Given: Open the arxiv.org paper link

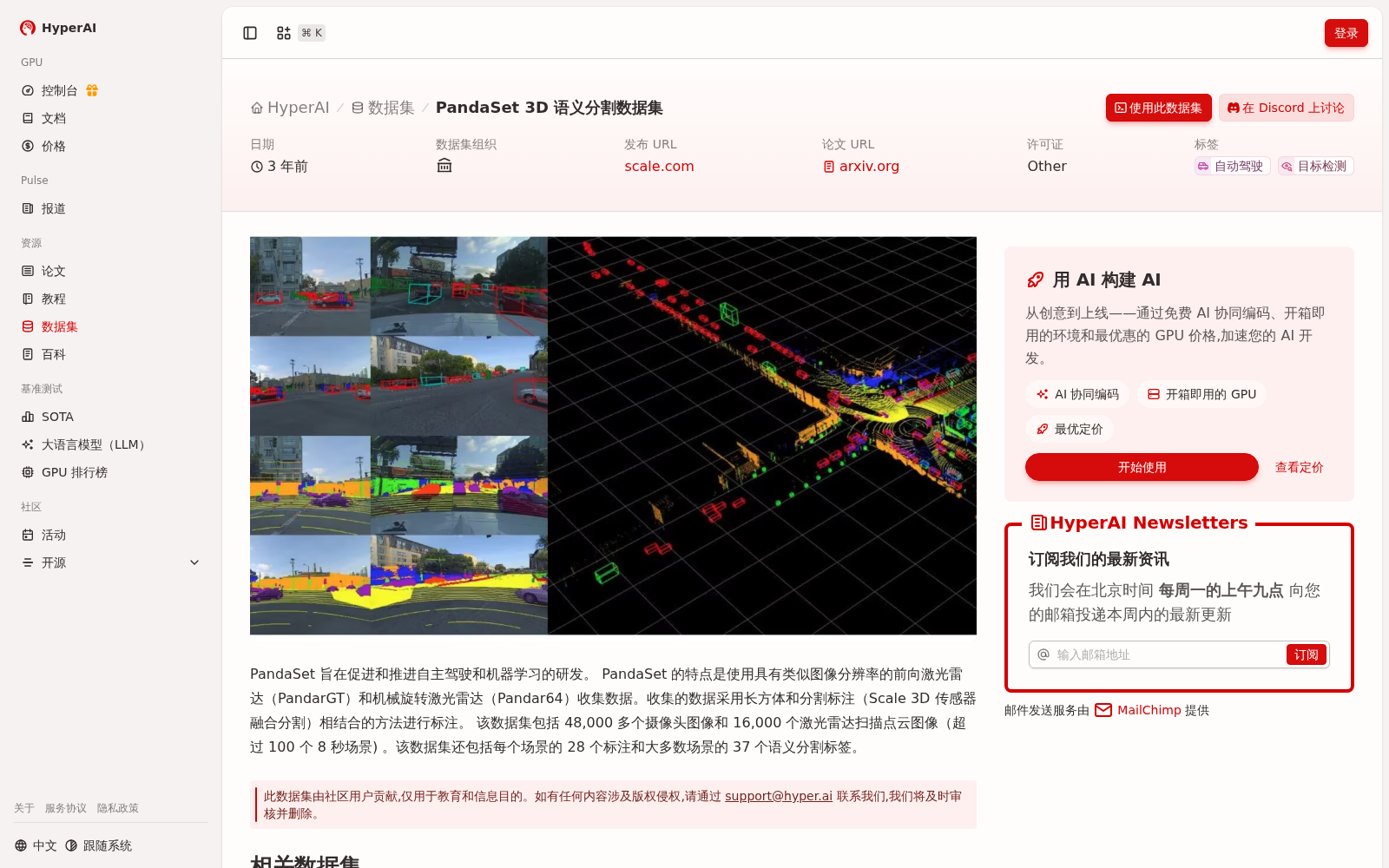Looking at the screenshot, I should pyautogui.click(x=860, y=166).
